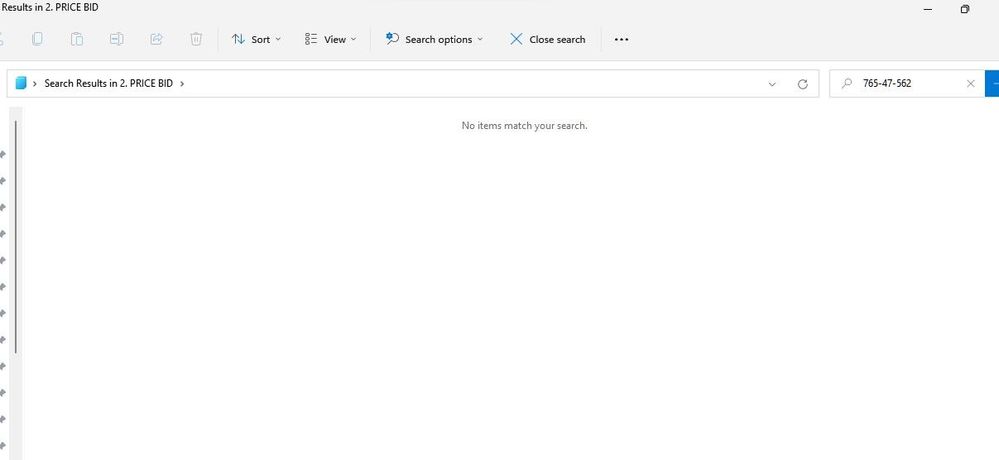Click the Paste clipboard icon
The height and width of the screenshot is (460, 999).
click(76, 39)
